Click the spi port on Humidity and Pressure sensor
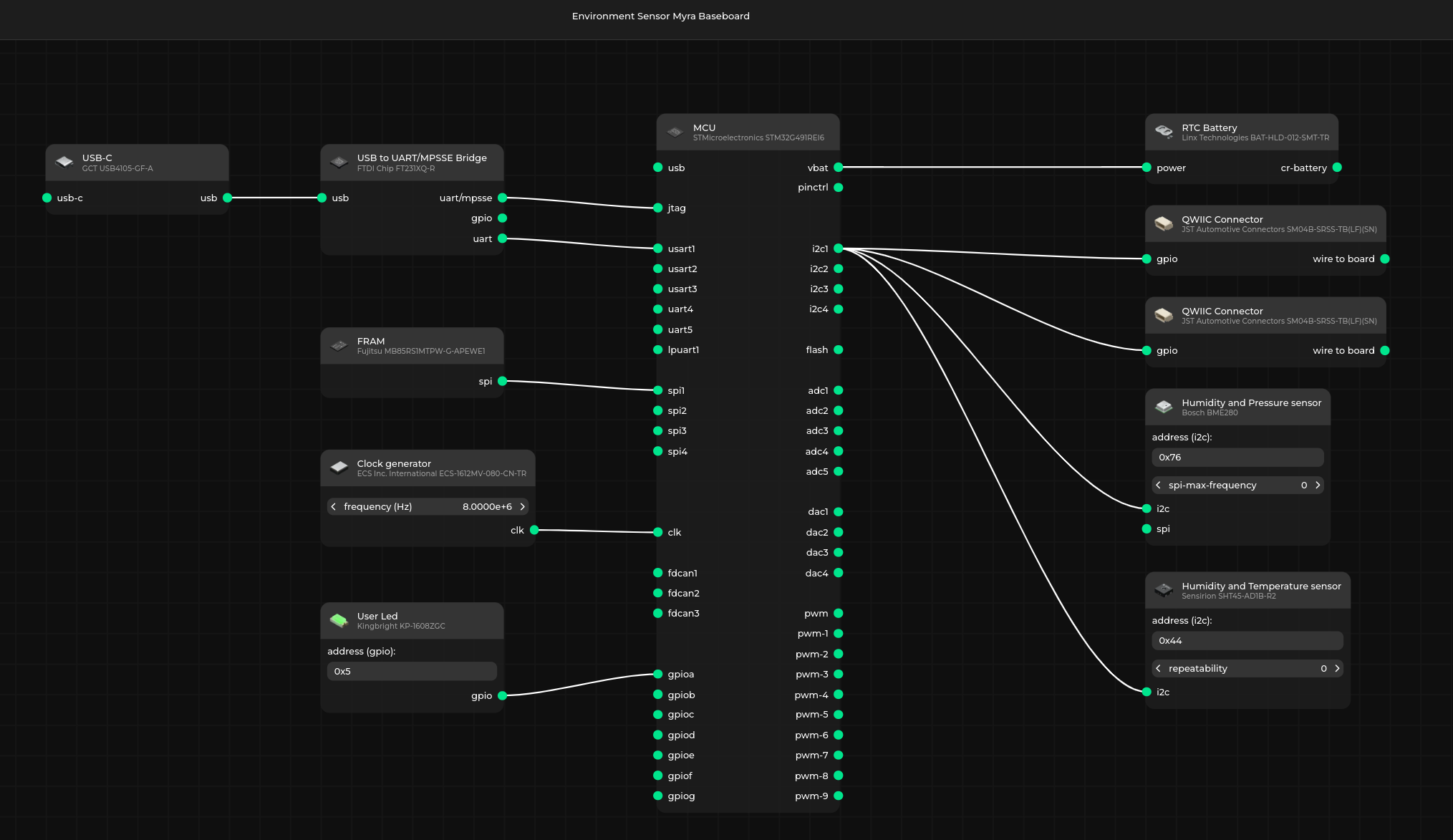 pyautogui.click(x=1147, y=528)
